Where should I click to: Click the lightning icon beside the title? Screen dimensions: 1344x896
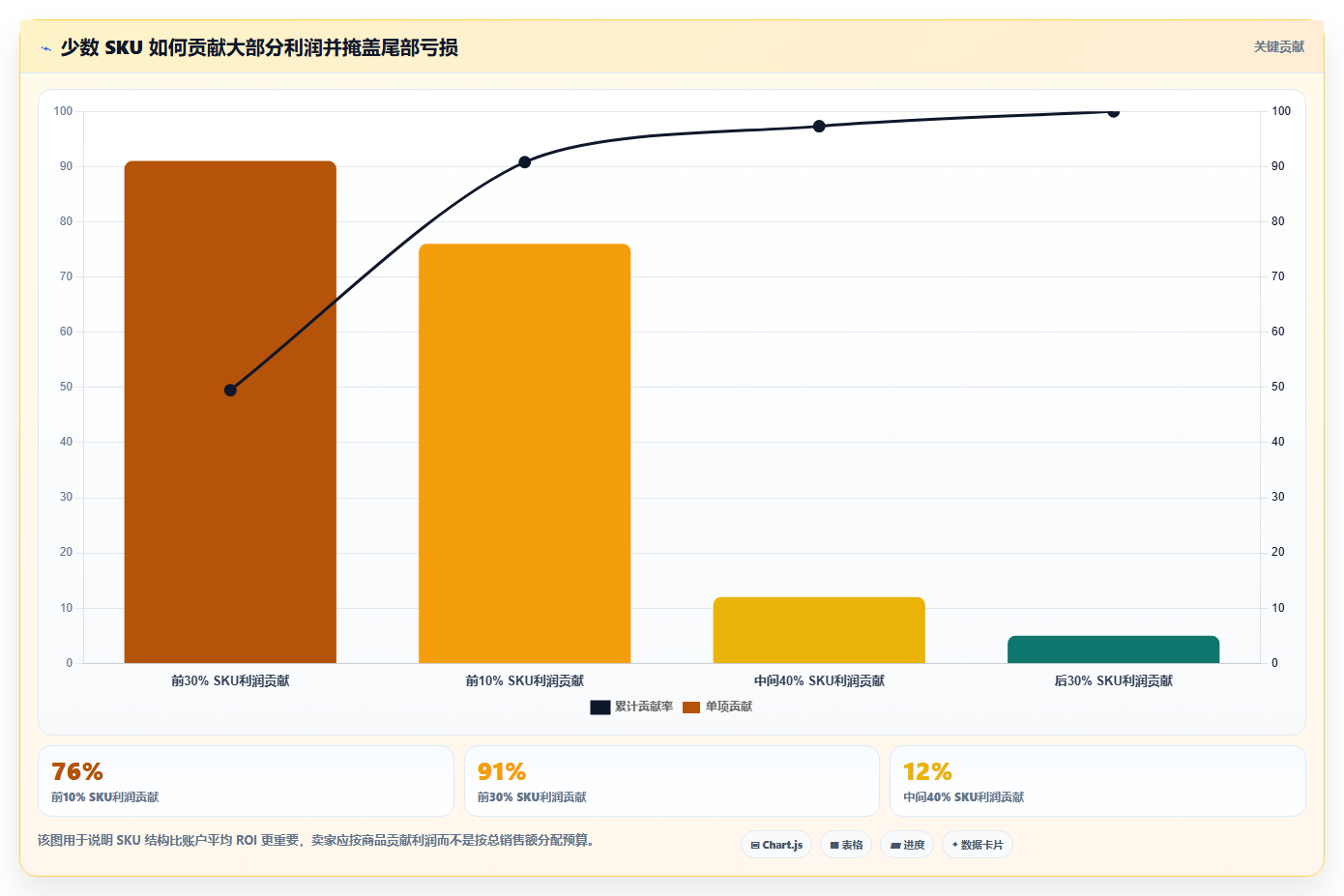[45, 48]
